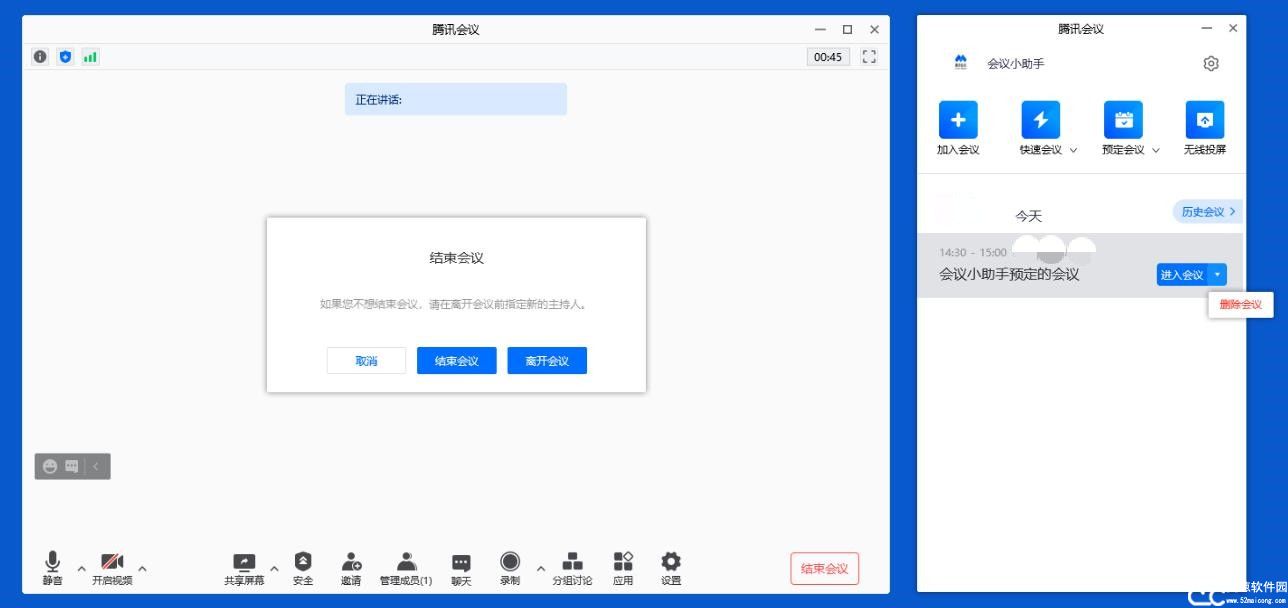
Task: Start a 快速会议 with the lightning icon
Action: [x=1040, y=120]
